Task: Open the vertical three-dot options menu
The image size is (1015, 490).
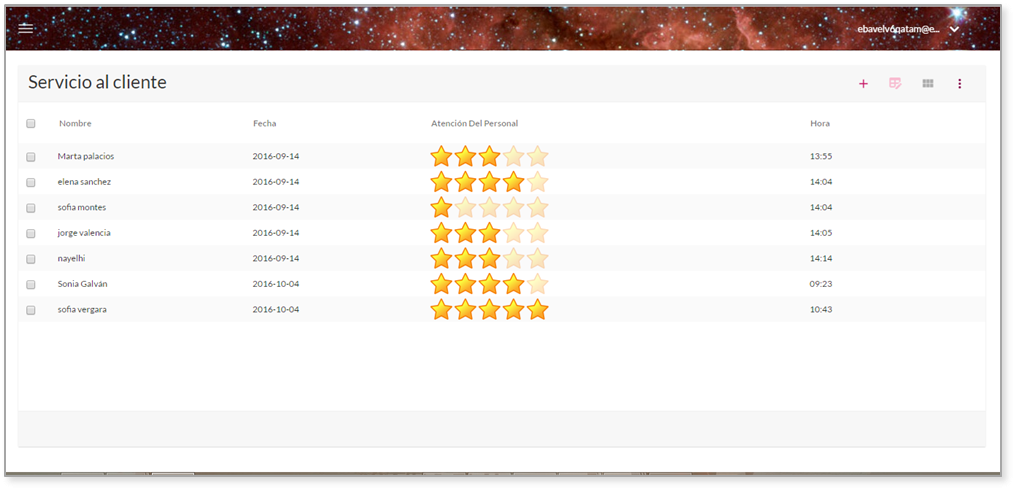Action: click(x=960, y=84)
